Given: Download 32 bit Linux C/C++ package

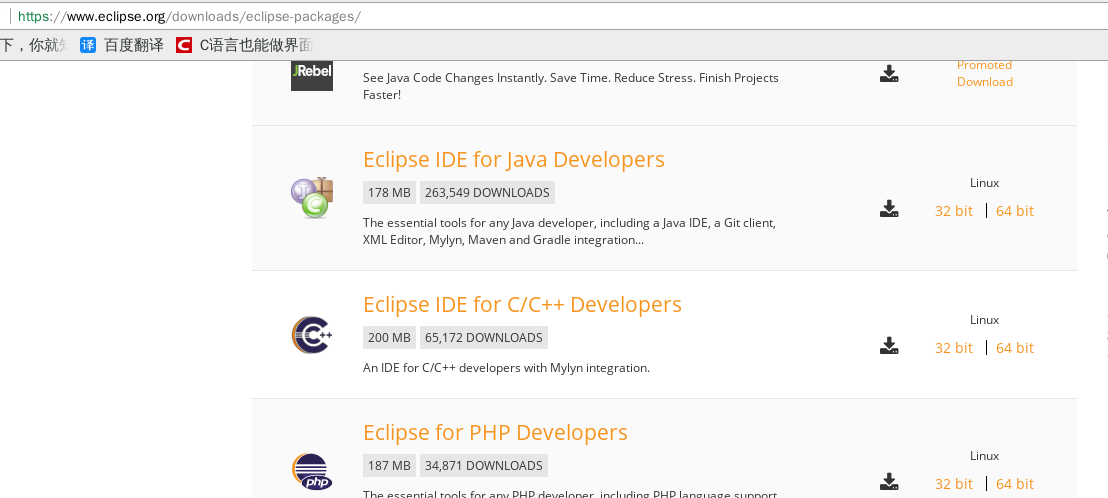Looking at the screenshot, I should pos(954,348).
